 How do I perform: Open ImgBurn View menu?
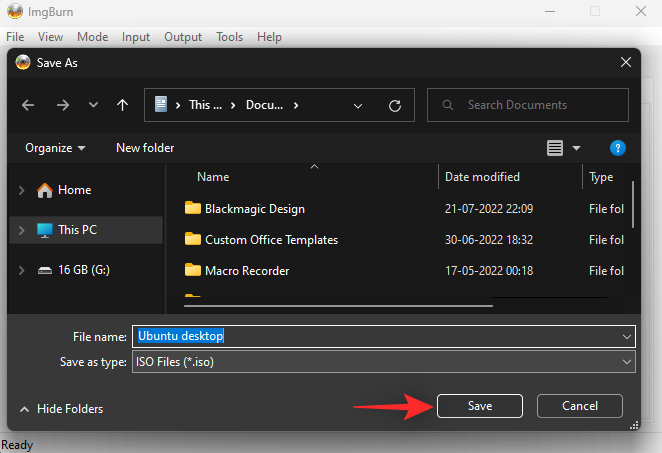(50, 37)
